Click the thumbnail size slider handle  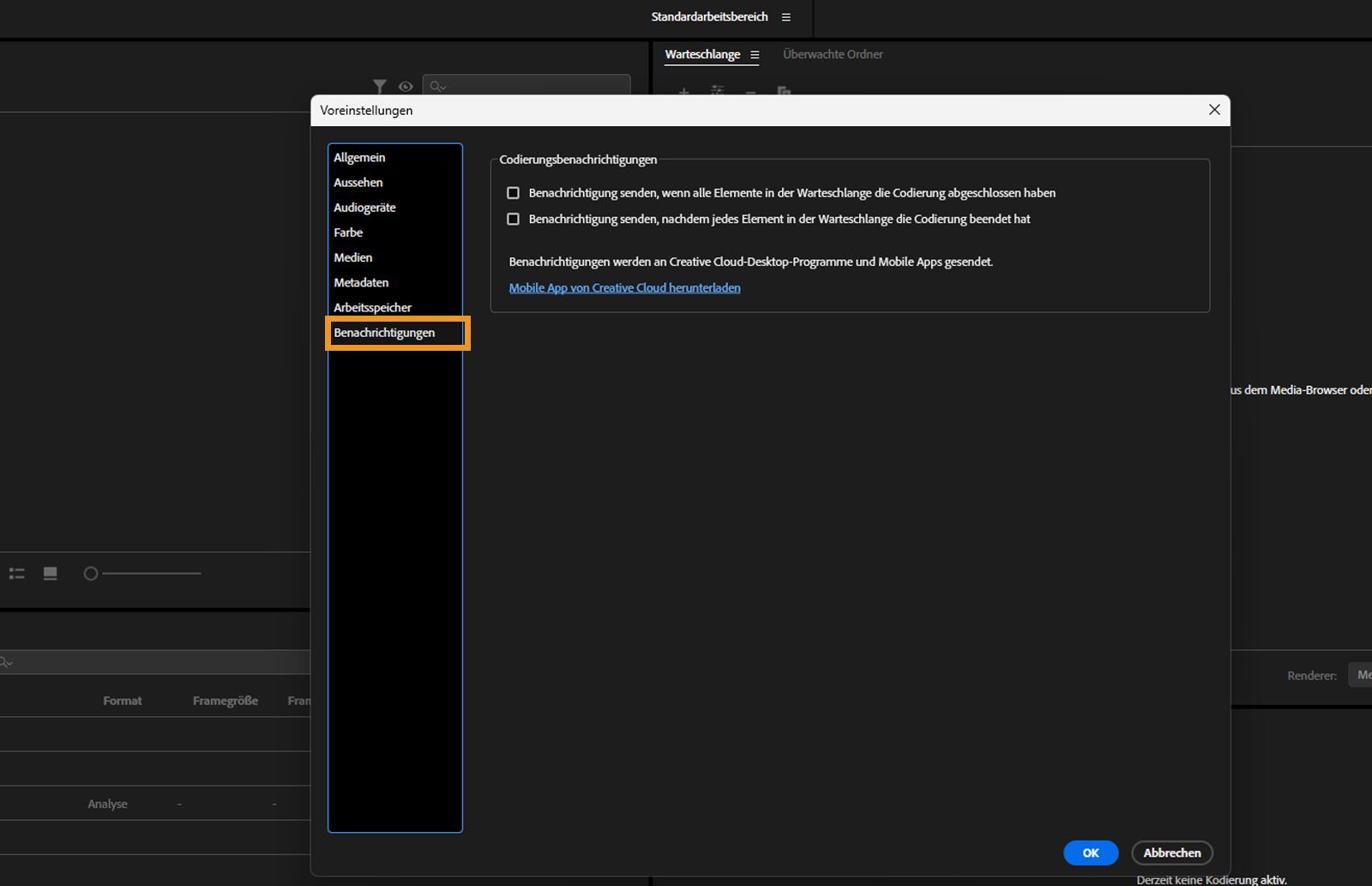coord(91,574)
